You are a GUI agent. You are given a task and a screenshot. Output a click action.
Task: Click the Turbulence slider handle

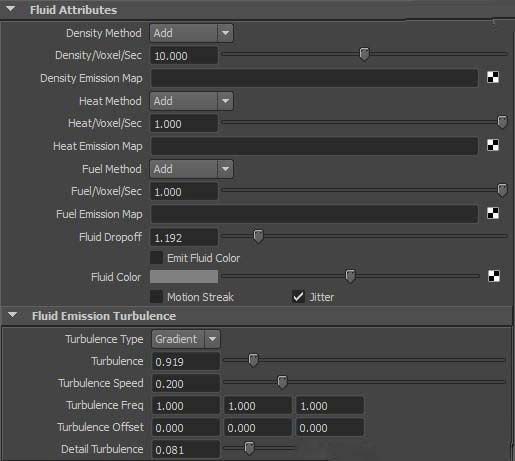point(253,360)
